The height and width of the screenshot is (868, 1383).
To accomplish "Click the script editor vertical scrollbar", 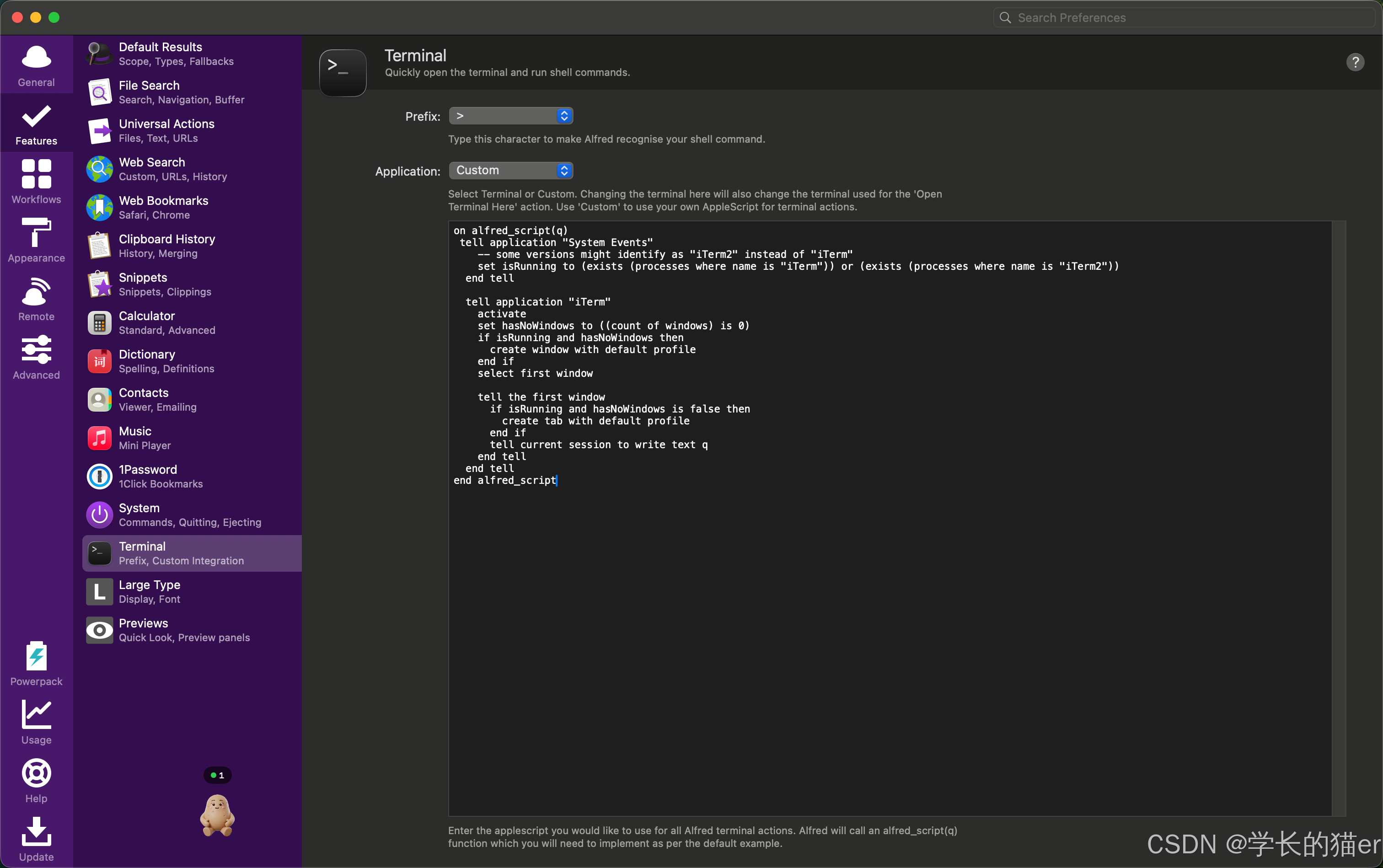I will point(1339,519).
